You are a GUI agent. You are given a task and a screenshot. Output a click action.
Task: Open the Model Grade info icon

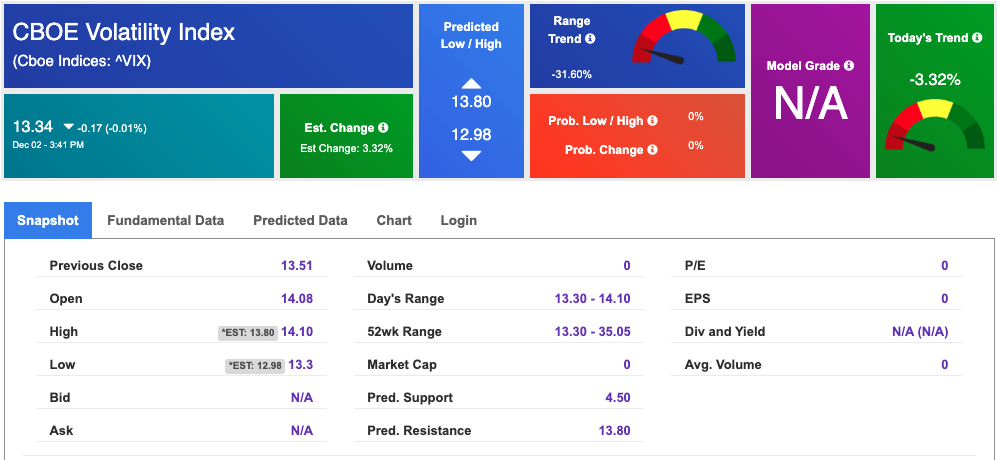click(848, 66)
